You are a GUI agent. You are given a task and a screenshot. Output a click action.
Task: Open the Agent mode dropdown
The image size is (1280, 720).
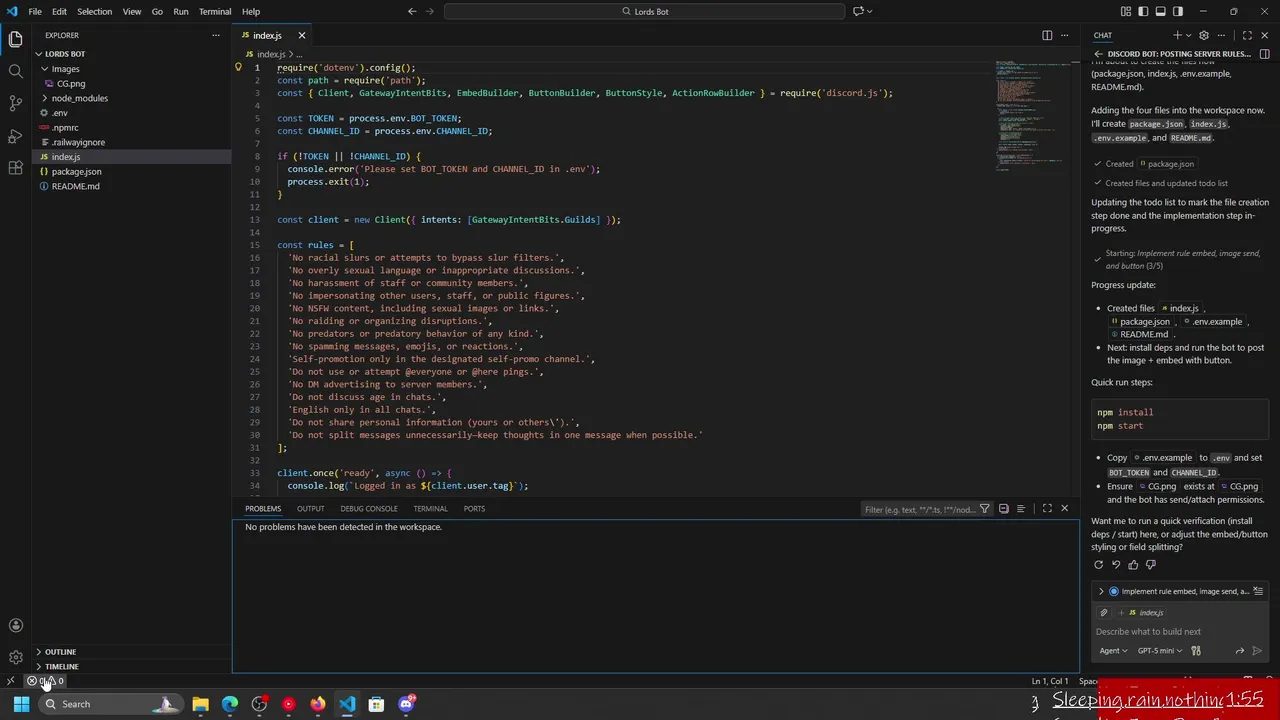pos(1113,651)
